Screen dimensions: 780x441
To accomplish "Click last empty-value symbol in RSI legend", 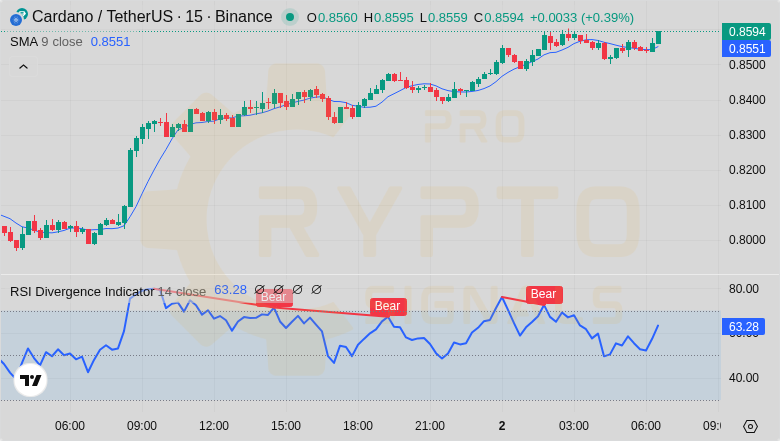I will click(x=316, y=289).
